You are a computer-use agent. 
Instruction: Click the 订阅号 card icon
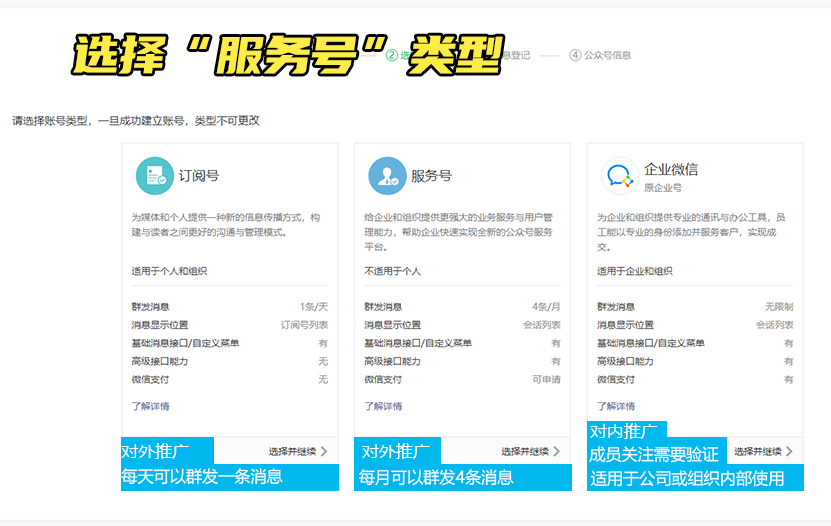[x=155, y=176]
